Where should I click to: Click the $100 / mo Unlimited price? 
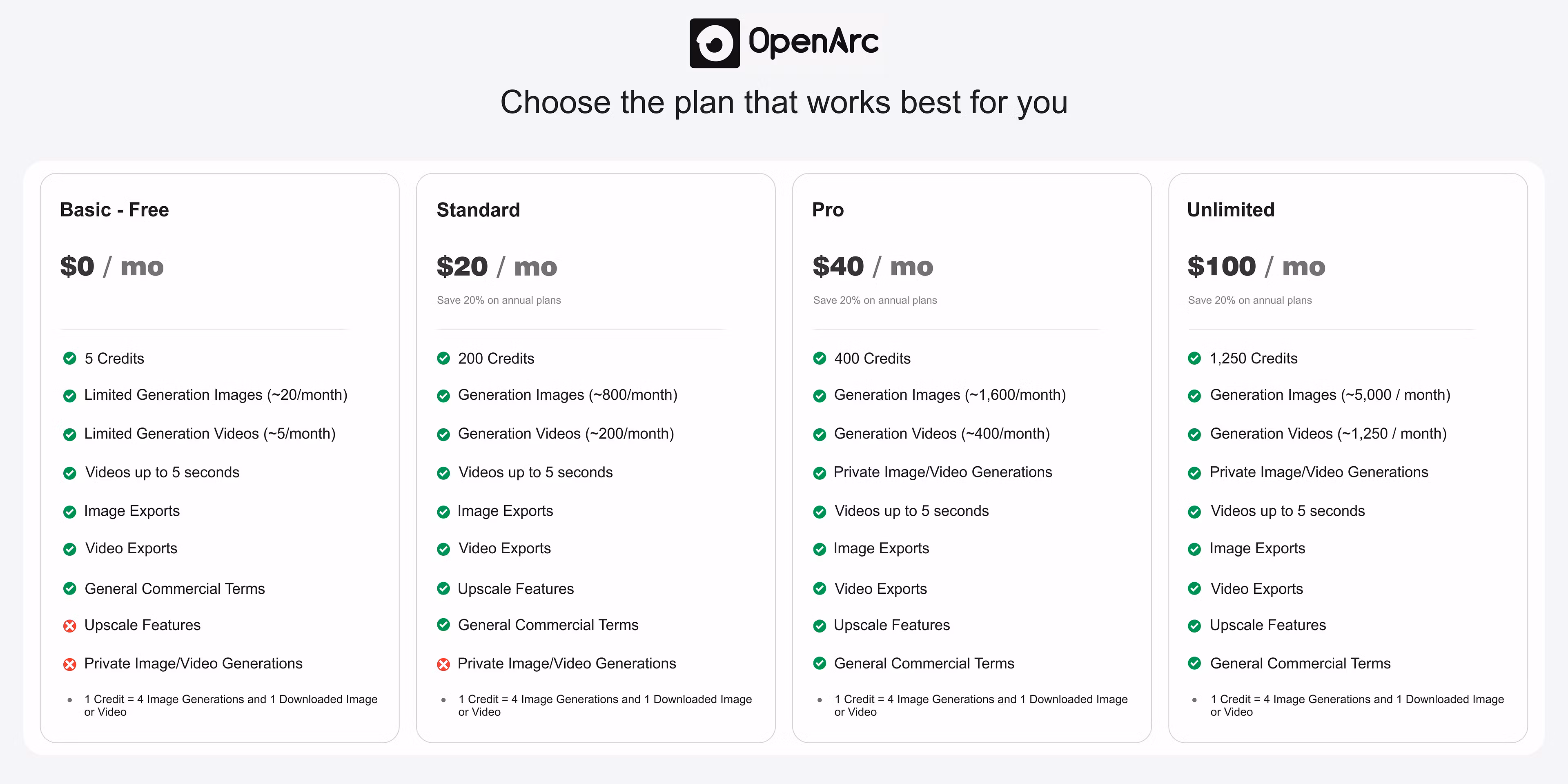point(1256,267)
